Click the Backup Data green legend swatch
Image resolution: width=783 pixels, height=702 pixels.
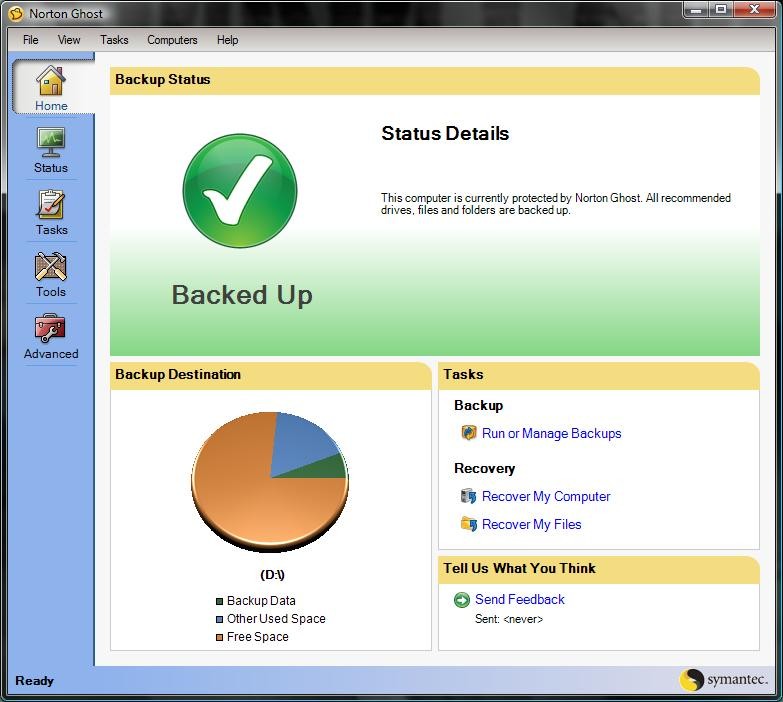pos(219,601)
